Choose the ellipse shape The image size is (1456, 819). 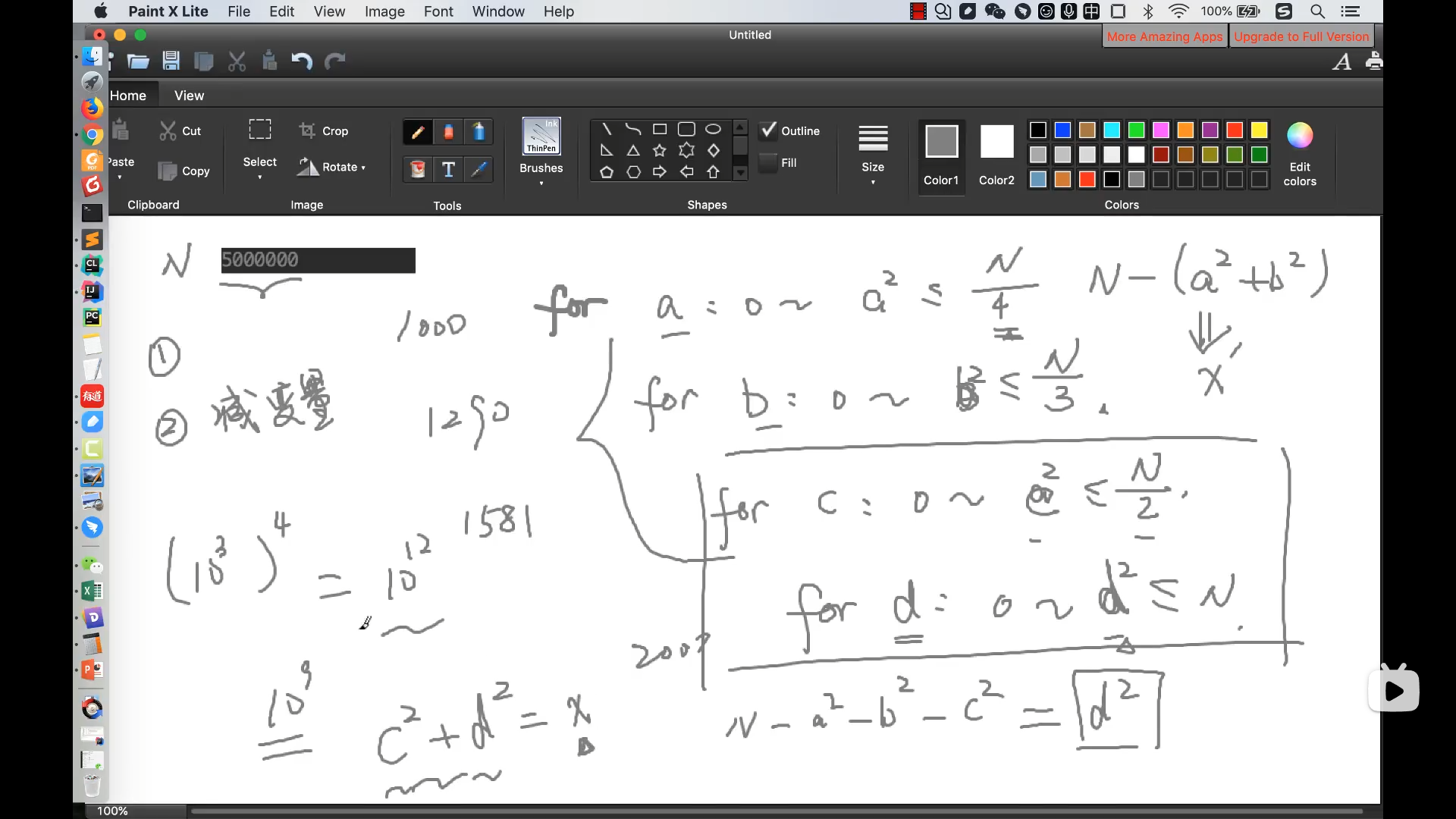tap(713, 129)
